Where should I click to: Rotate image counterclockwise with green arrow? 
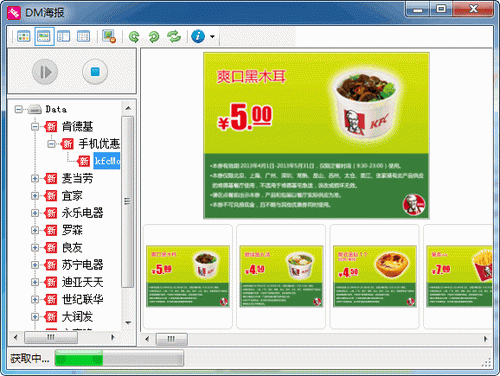pos(134,36)
